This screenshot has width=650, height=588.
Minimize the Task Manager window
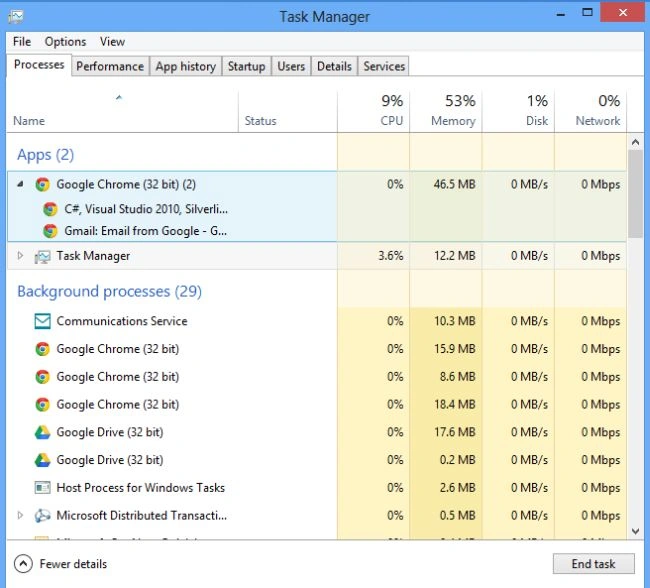pyautogui.click(x=560, y=14)
